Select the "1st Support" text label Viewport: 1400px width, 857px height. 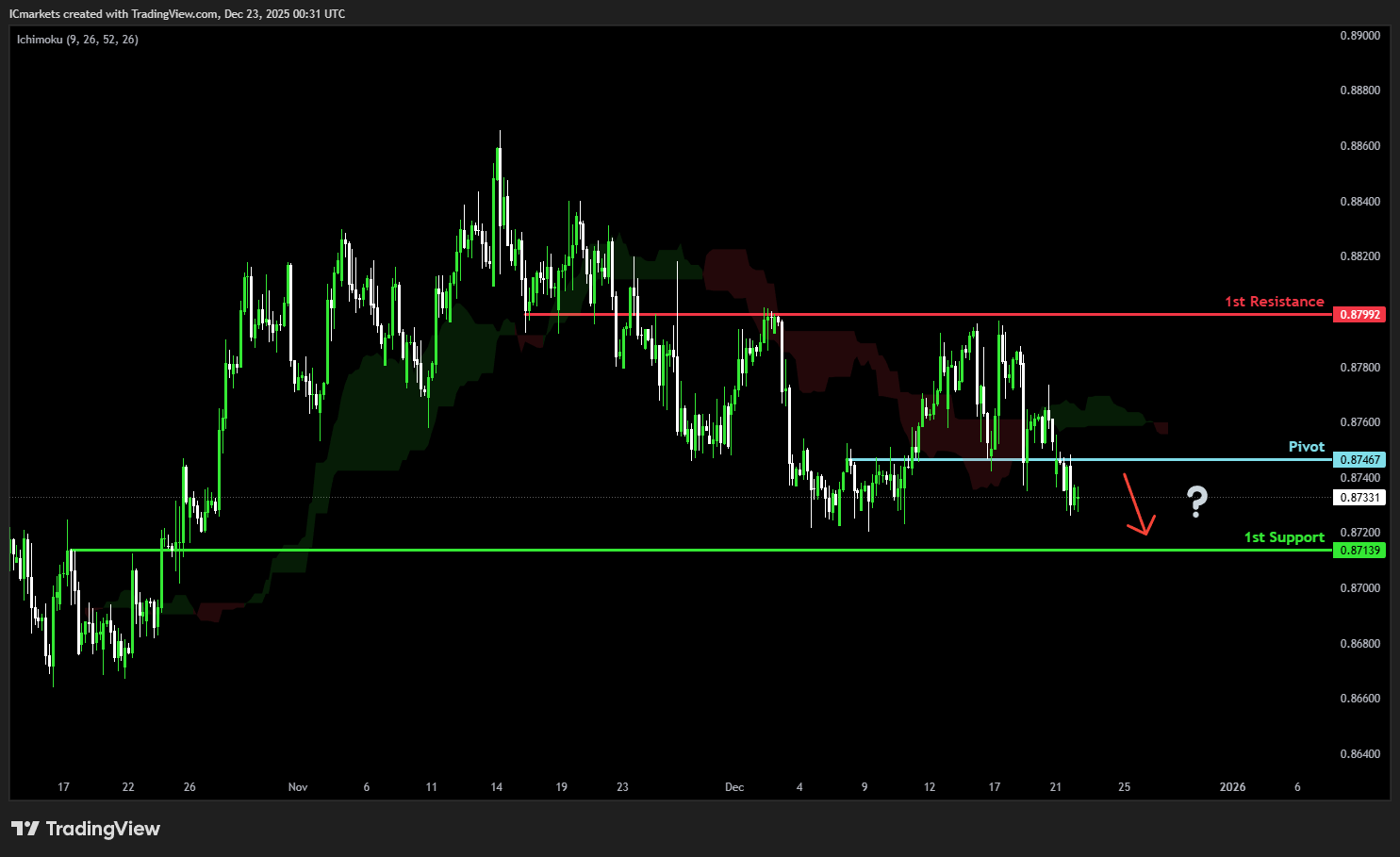coord(1284,537)
